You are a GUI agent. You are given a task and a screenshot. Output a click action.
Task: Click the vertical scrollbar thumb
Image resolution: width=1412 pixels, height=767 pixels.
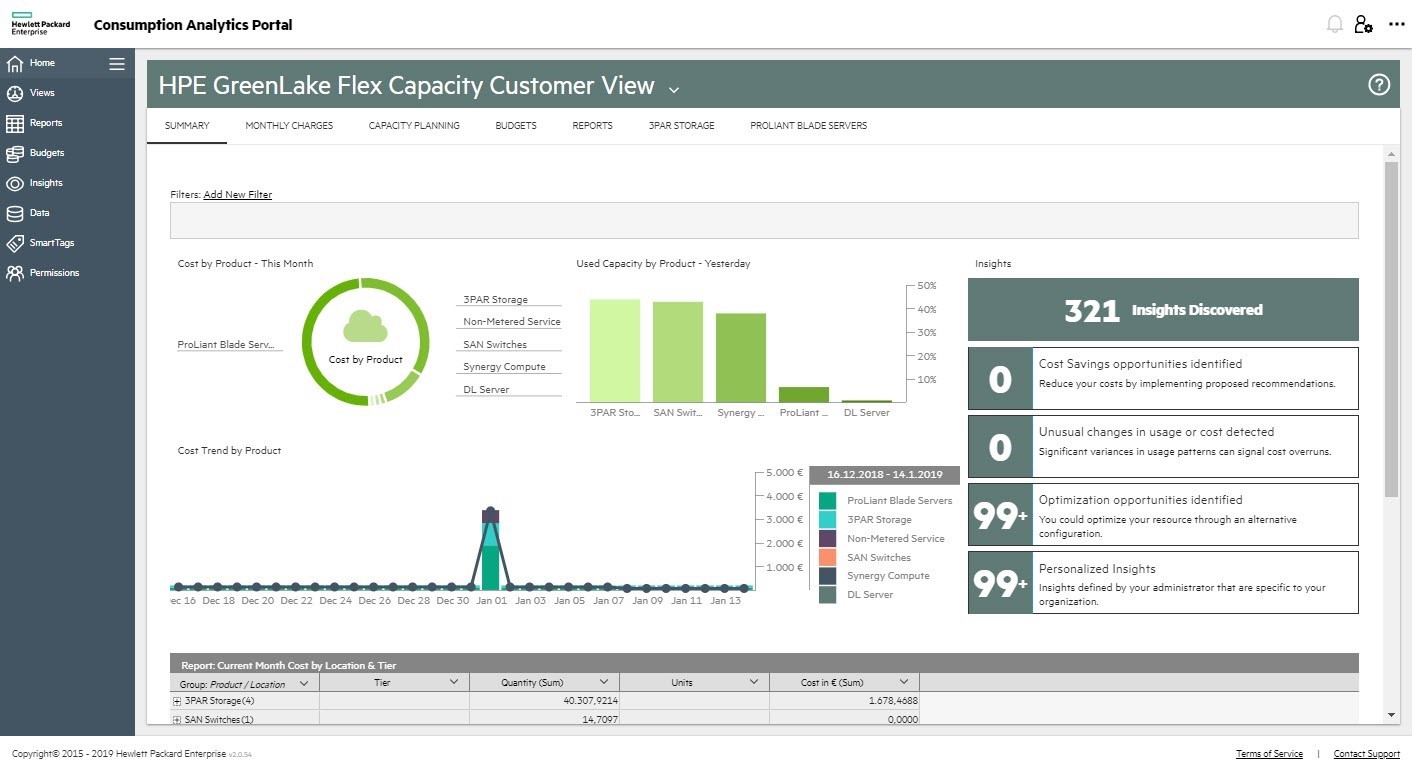(x=1391, y=328)
